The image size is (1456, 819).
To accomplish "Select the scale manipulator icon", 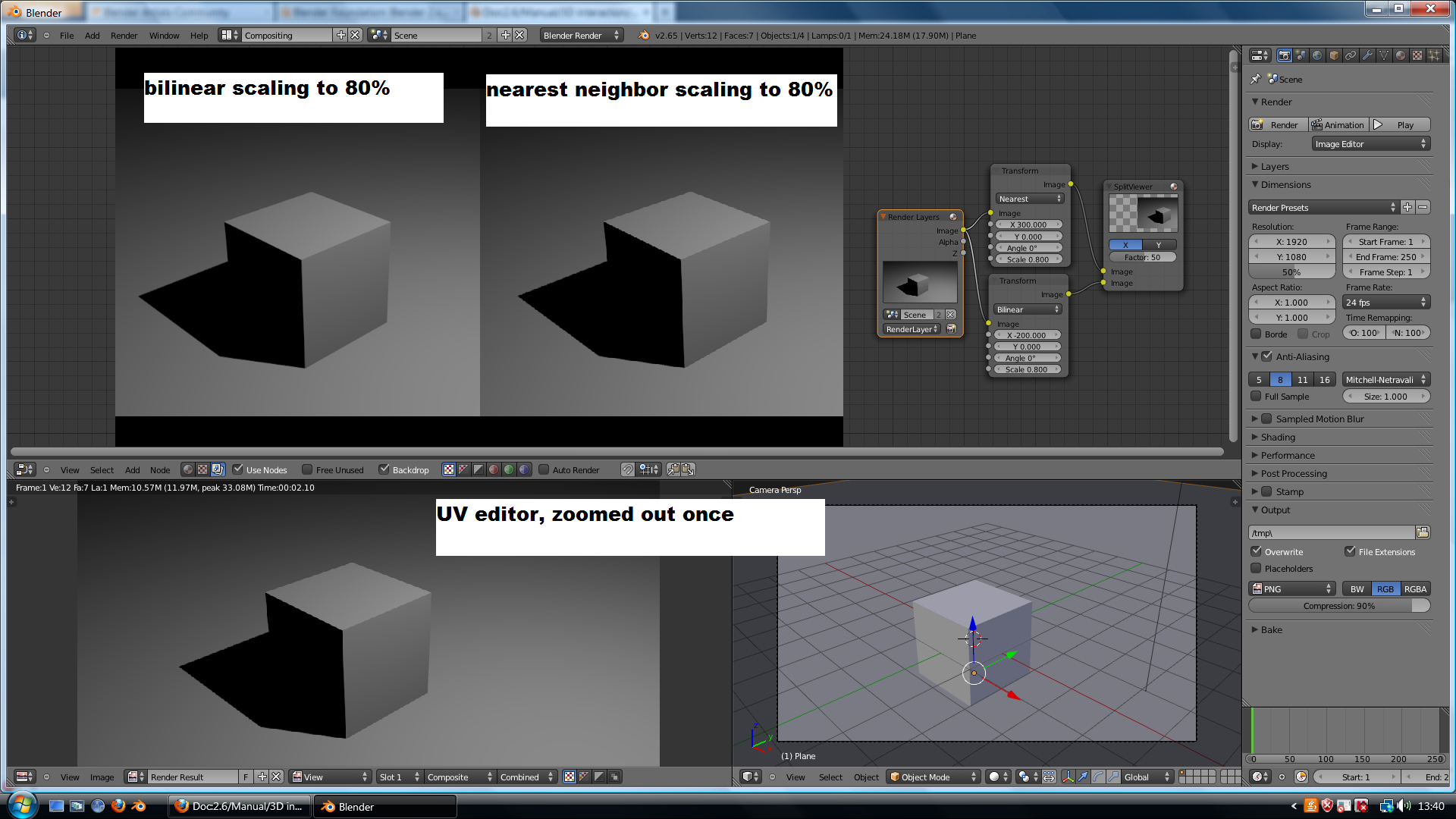I will tap(1113, 777).
